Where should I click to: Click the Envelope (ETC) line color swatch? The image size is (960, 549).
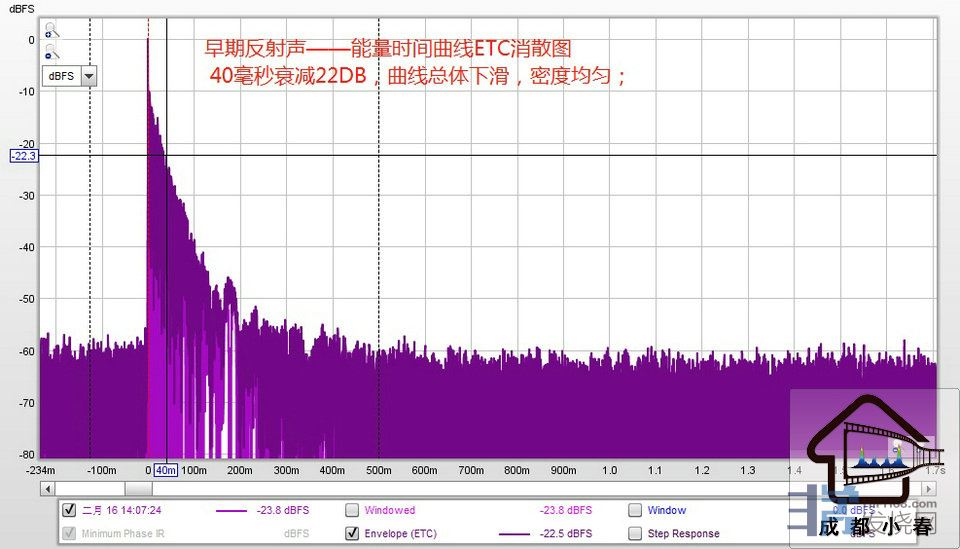tap(513, 534)
